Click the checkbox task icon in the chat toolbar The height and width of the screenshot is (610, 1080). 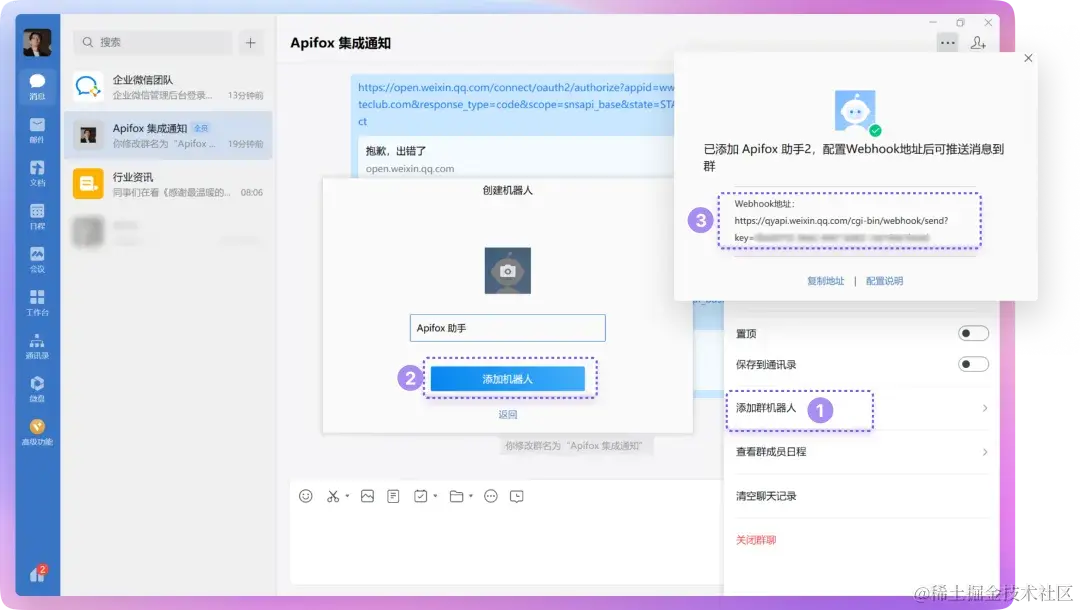point(420,496)
